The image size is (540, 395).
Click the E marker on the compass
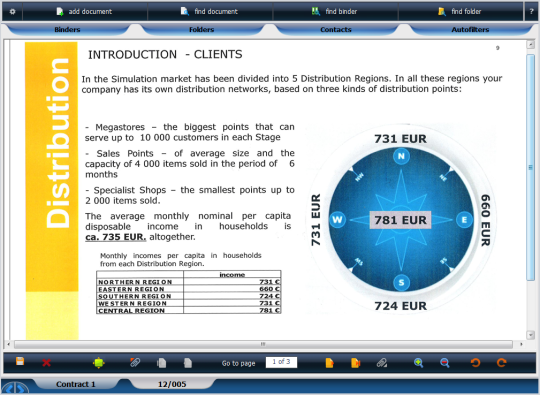pyautogui.click(x=464, y=220)
